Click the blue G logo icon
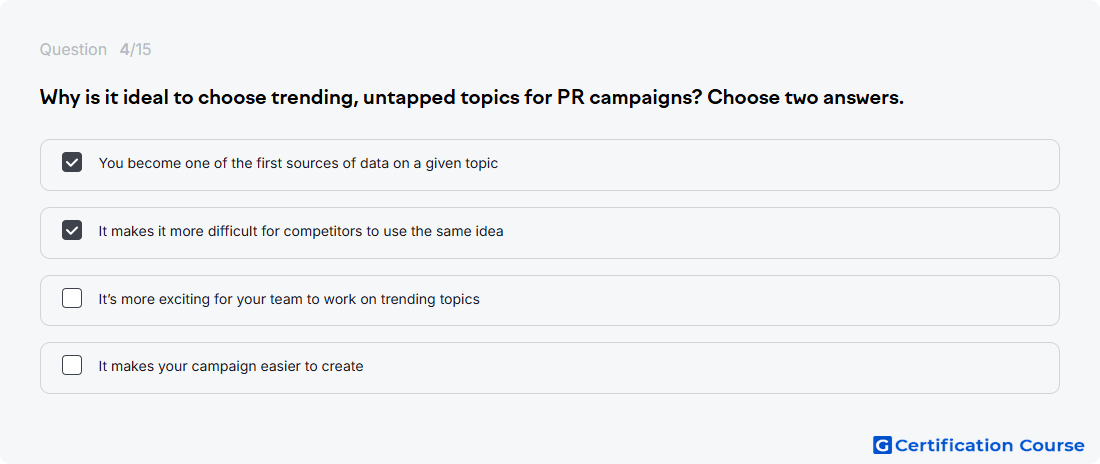 (882, 445)
